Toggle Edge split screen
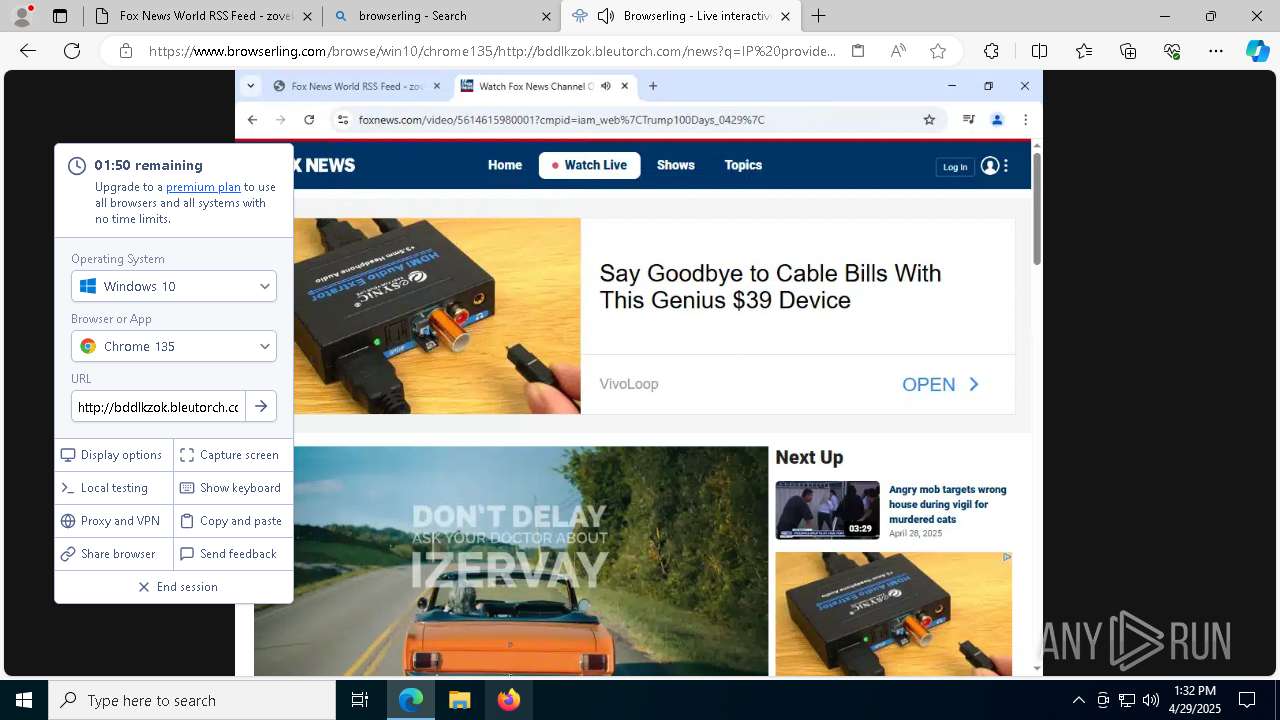This screenshot has width=1280, height=720. (1039, 51)
